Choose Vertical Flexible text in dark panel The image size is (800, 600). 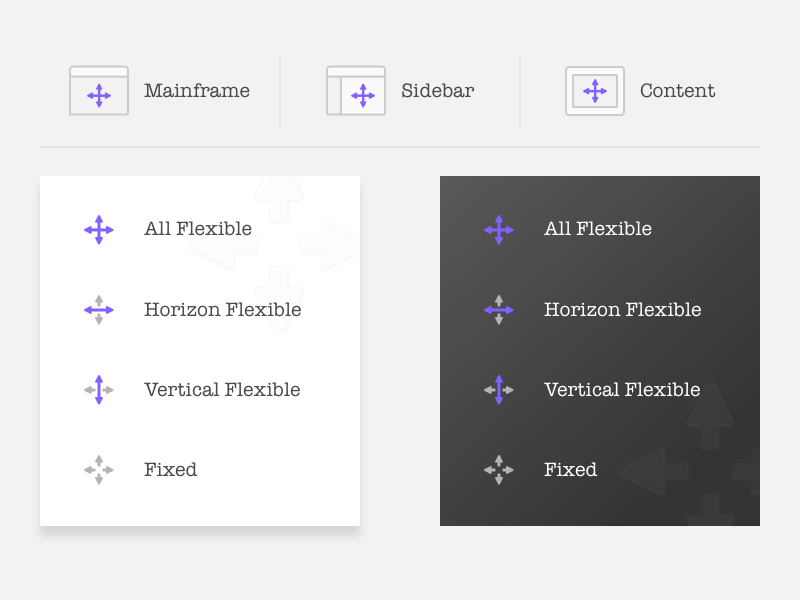coord(622,390)
